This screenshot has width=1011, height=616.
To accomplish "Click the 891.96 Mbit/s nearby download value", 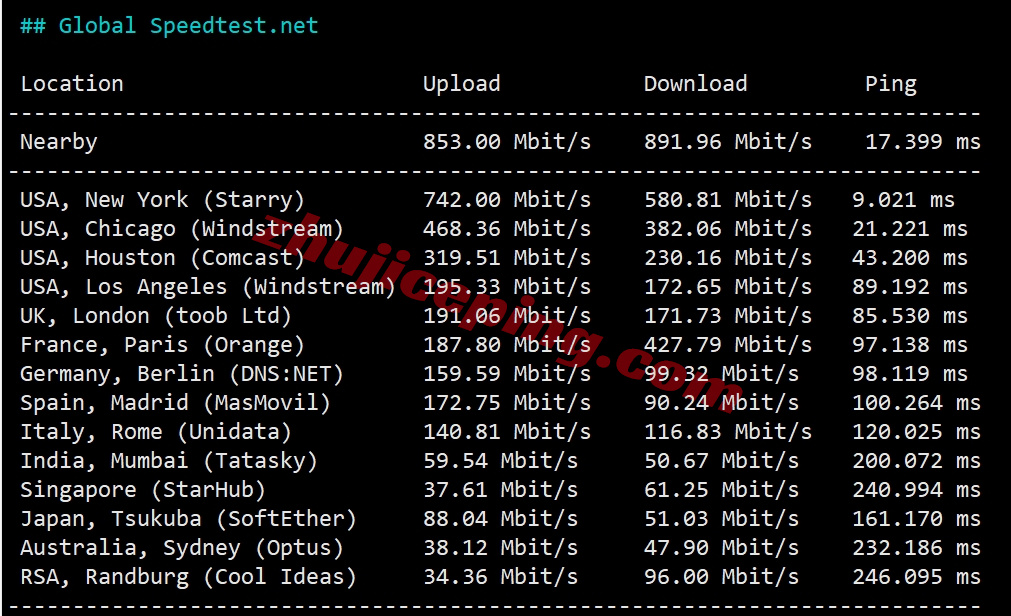I will coord(728,142).
